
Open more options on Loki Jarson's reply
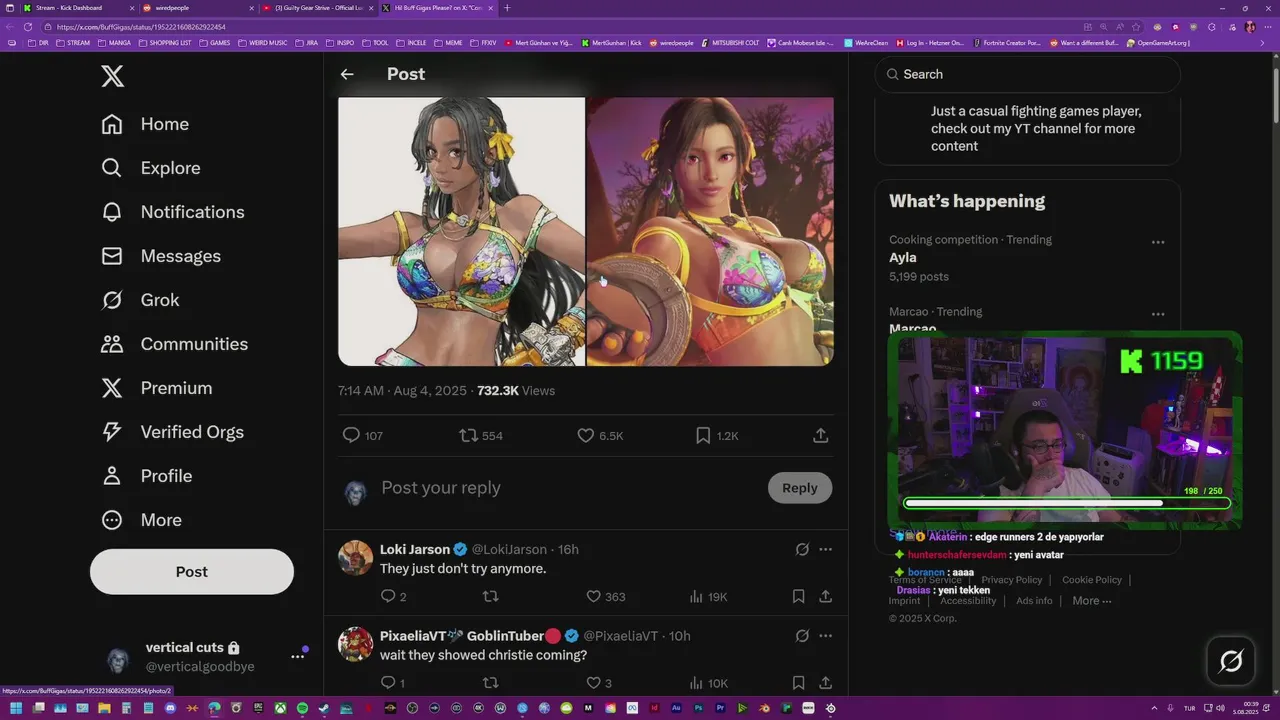point(825,549)
